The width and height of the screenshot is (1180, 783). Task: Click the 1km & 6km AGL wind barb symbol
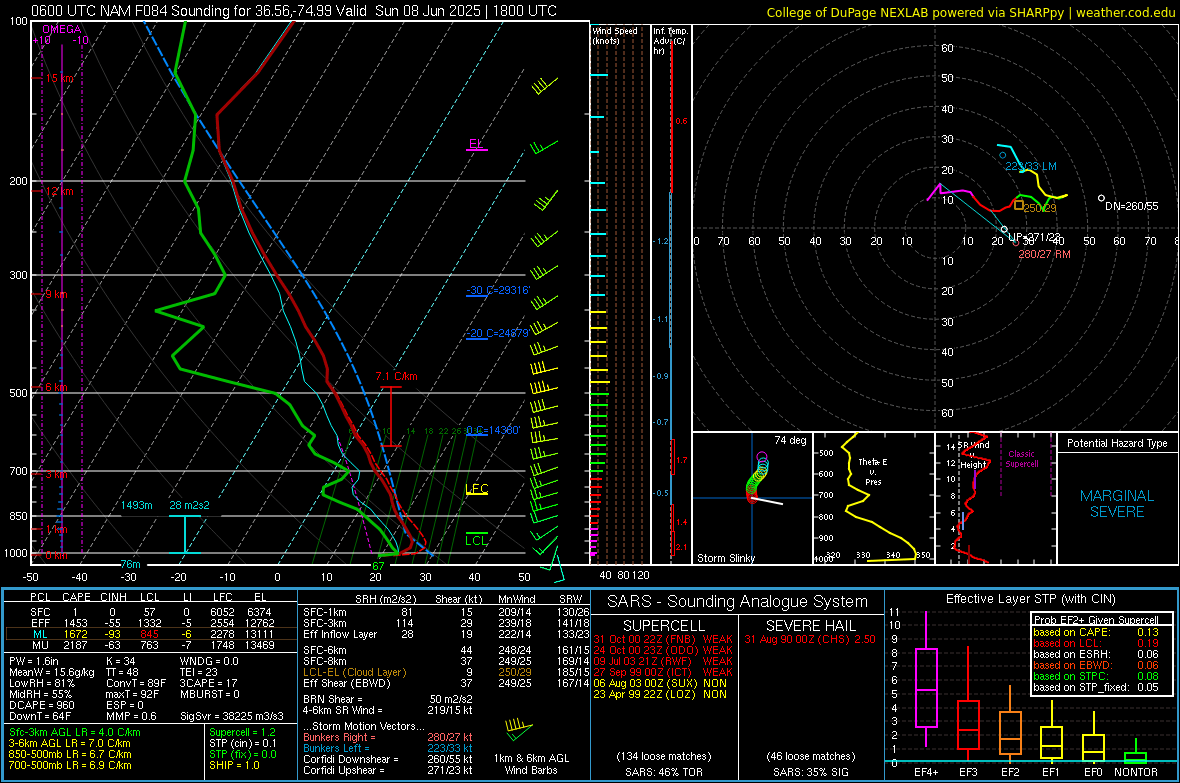pos(519,729)
